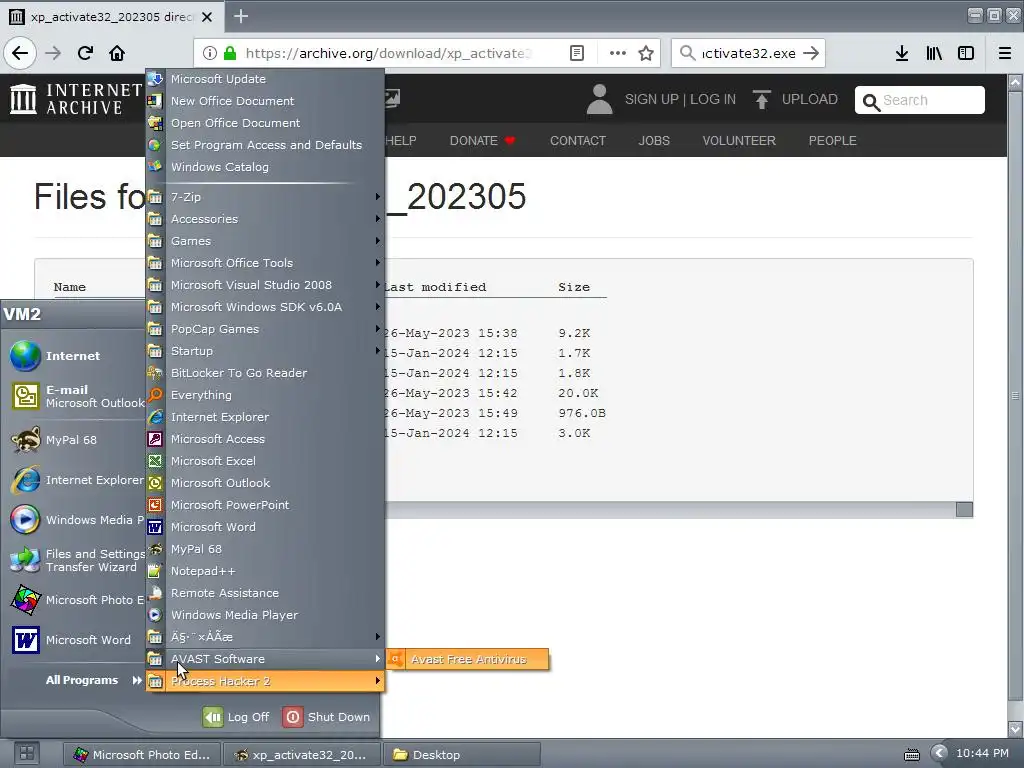Click the Internet Archive Search field
Viewport: 1024px width, 768px height.
coord(920,100)
